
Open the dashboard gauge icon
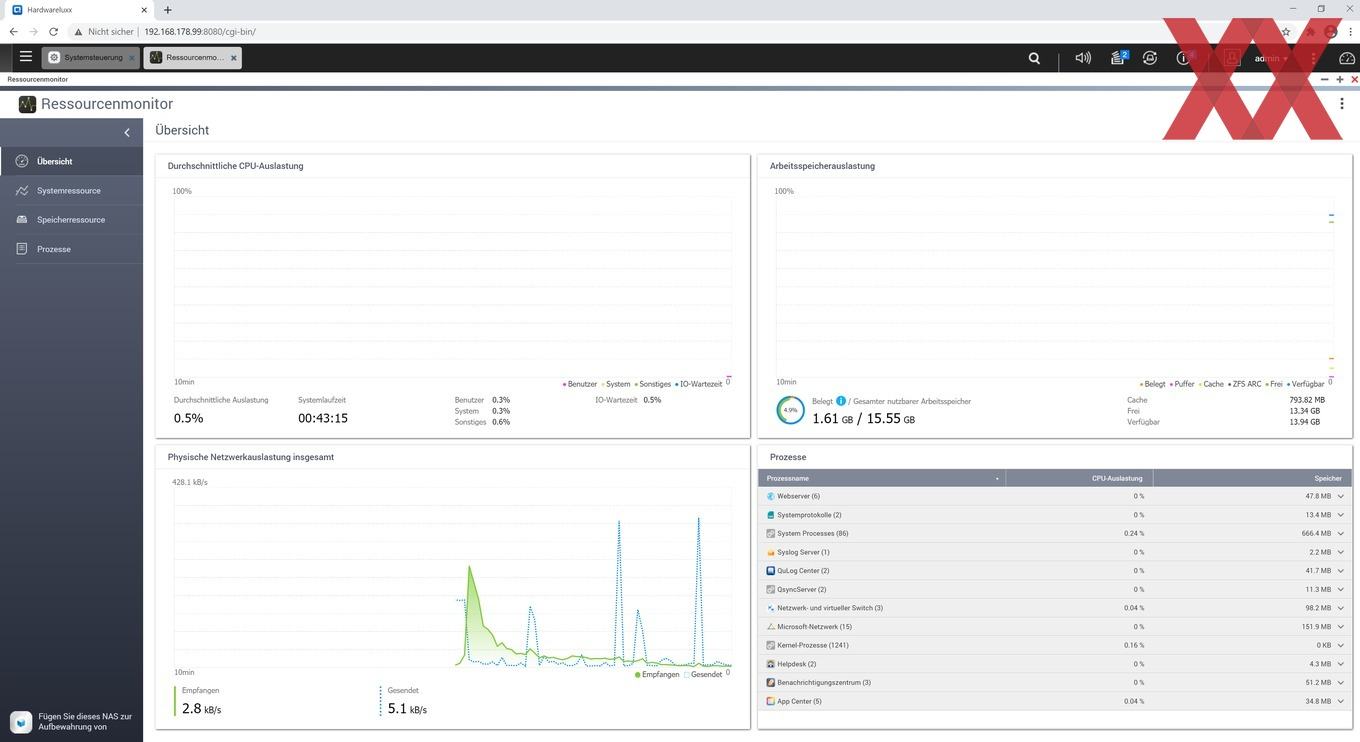pos(1346,58)
